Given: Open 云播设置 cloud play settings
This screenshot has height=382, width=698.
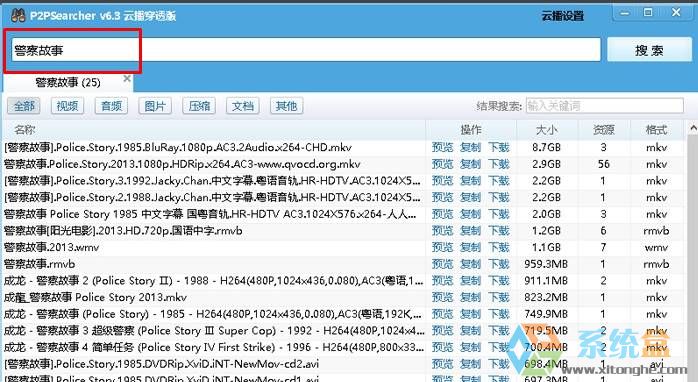Looking at the screenshot, I should [x=562, y=16].
